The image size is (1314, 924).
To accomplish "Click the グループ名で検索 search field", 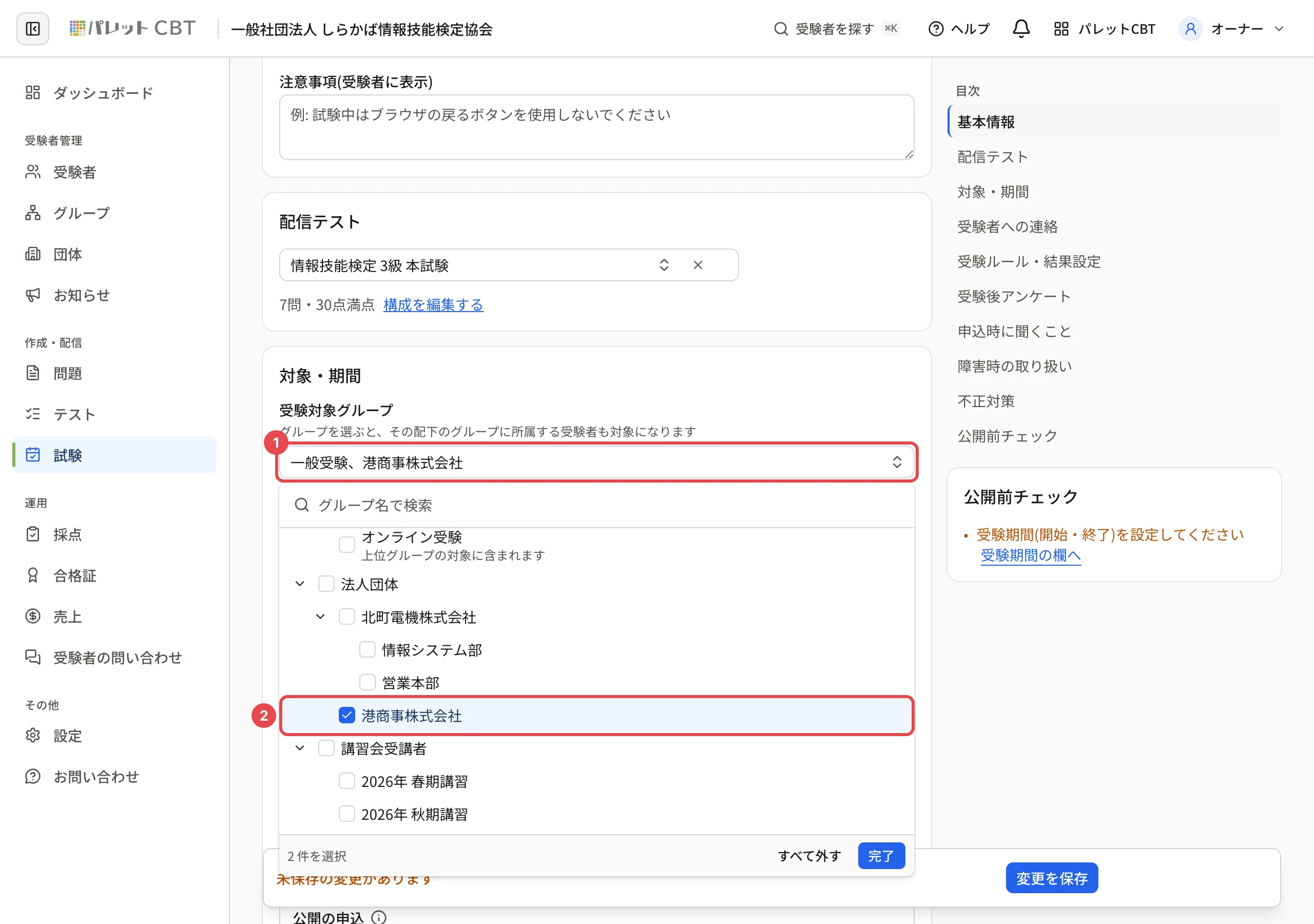I will click(x=596, y=505).
